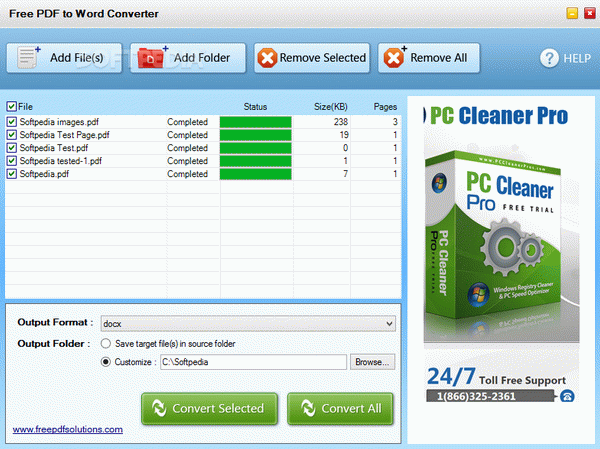Click the 24/7 Toll Free Support text
600x449 pixels.
[496, 377]
